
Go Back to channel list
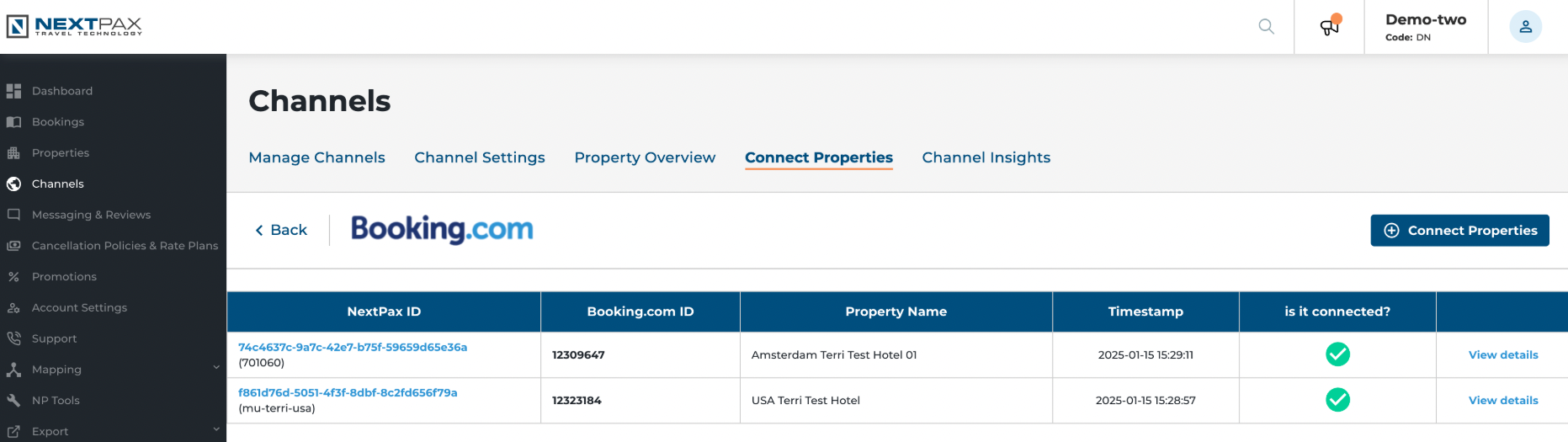coord(281,230)
